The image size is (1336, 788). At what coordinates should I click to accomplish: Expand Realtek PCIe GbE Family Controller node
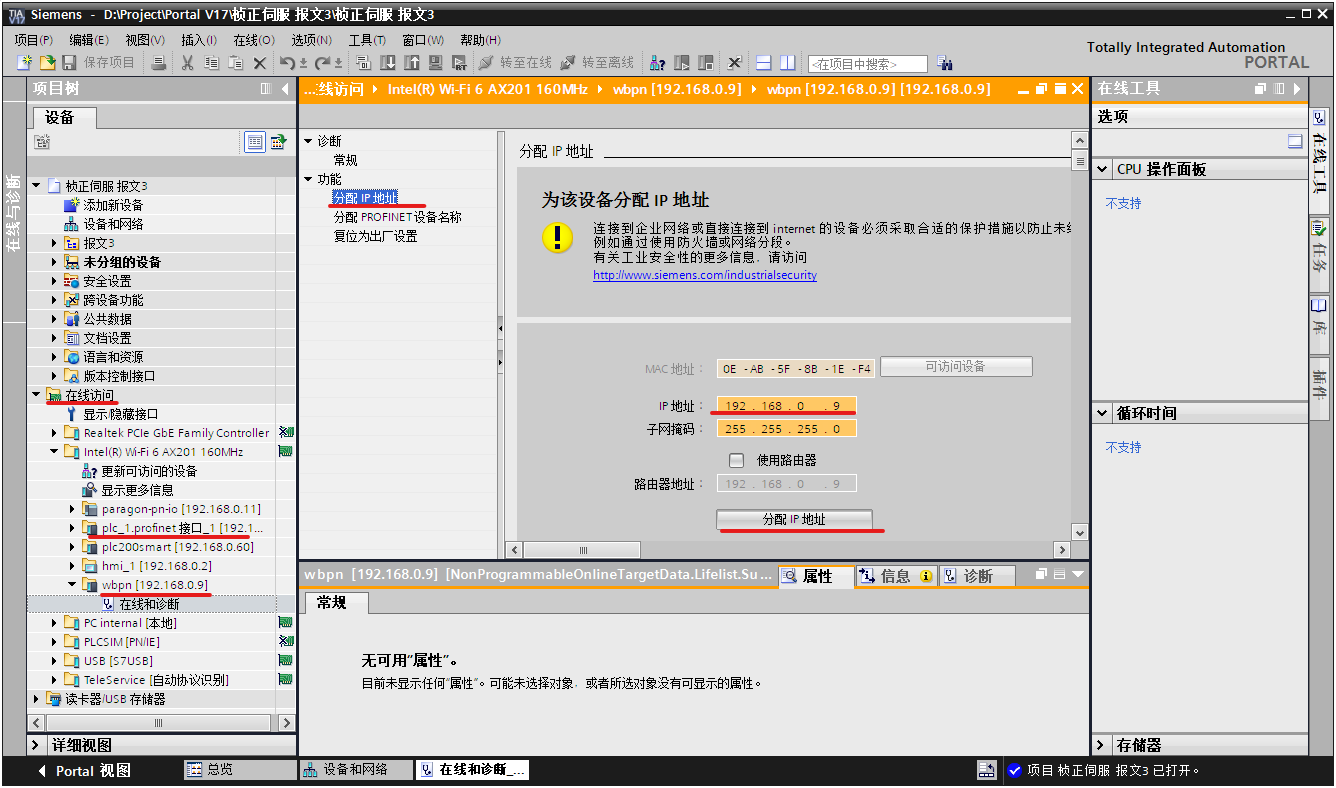pos(55,433)
